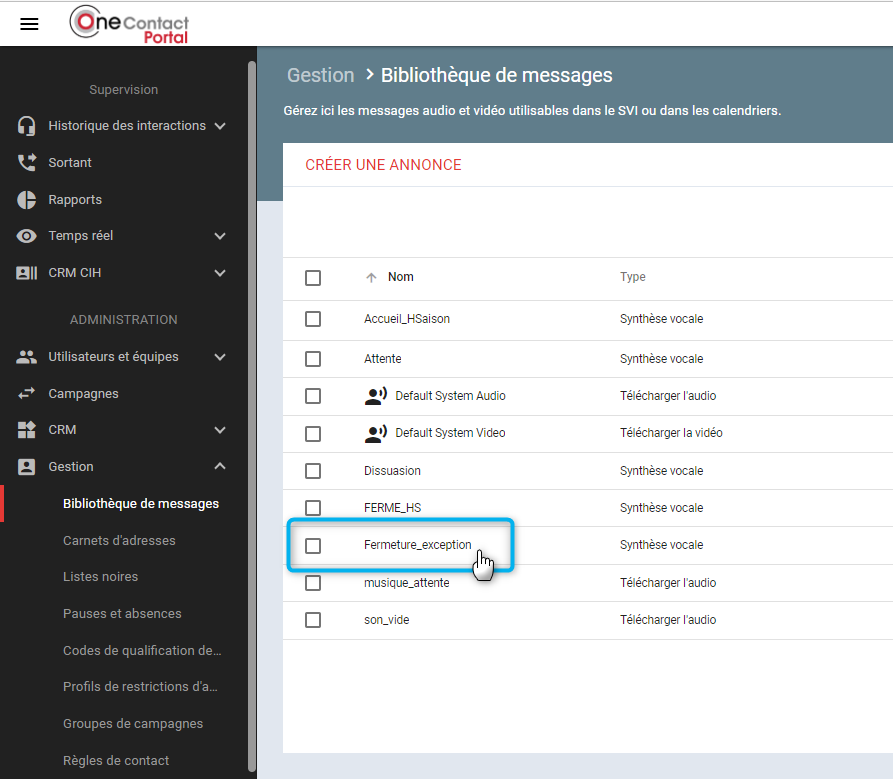Click the outgoing call icon beside Sortant
This screenshot has width=893, height=779.
[x=26, y=163]
